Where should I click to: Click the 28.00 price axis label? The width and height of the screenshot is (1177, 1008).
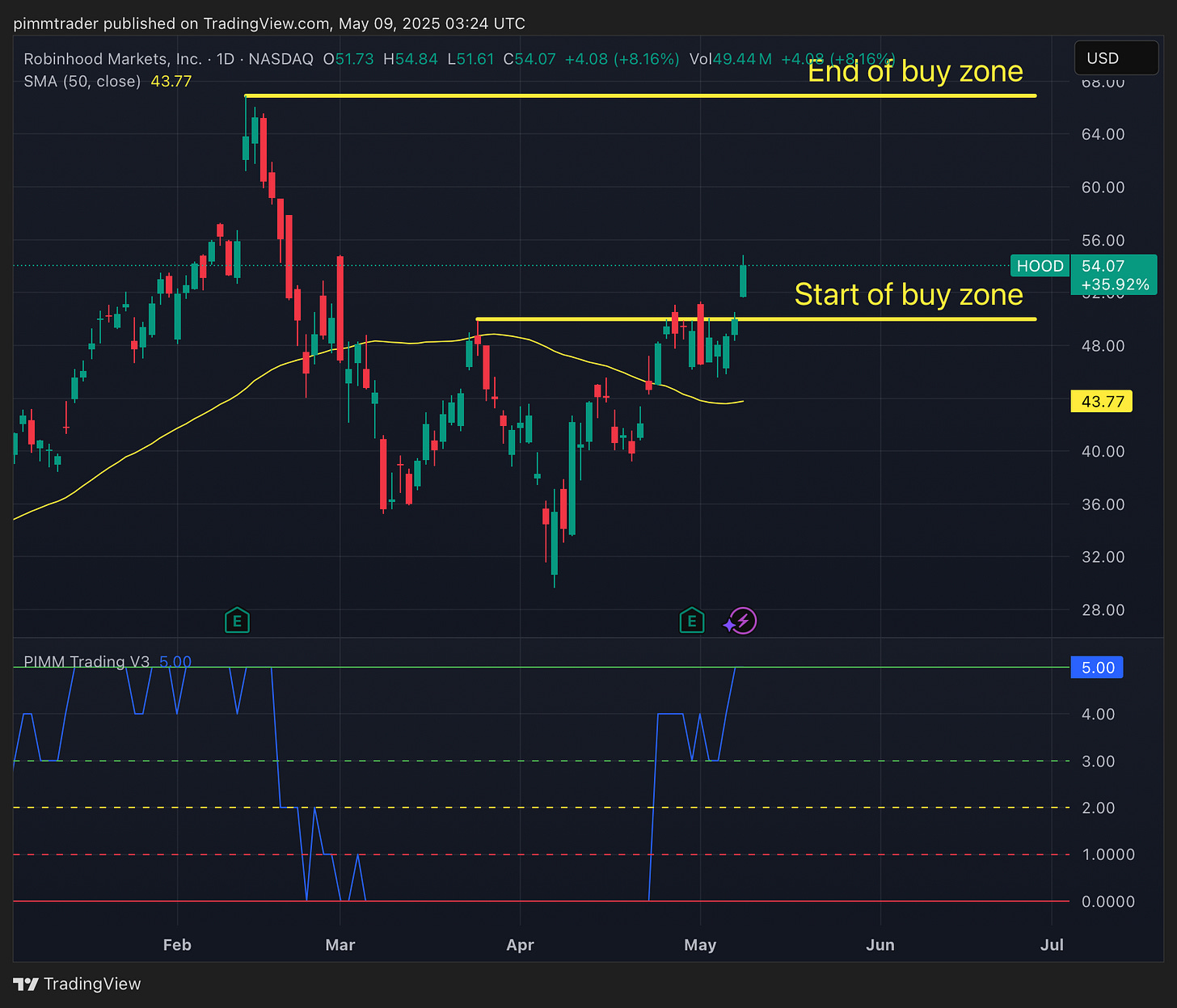pos(1103,609)
